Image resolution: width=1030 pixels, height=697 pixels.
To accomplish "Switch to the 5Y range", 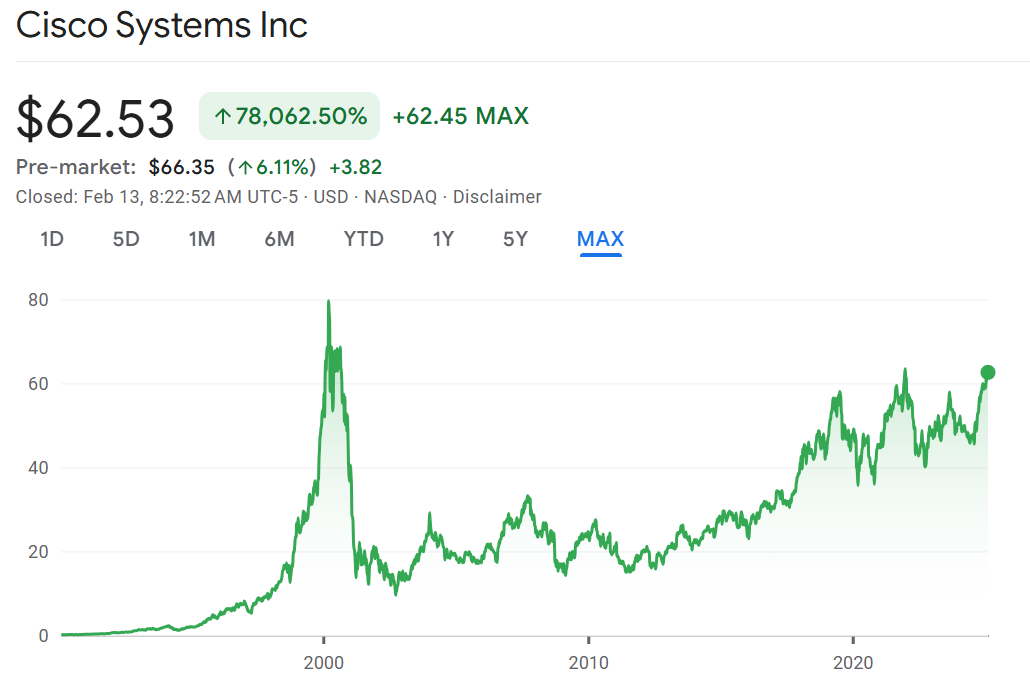I will click(515, 239).
